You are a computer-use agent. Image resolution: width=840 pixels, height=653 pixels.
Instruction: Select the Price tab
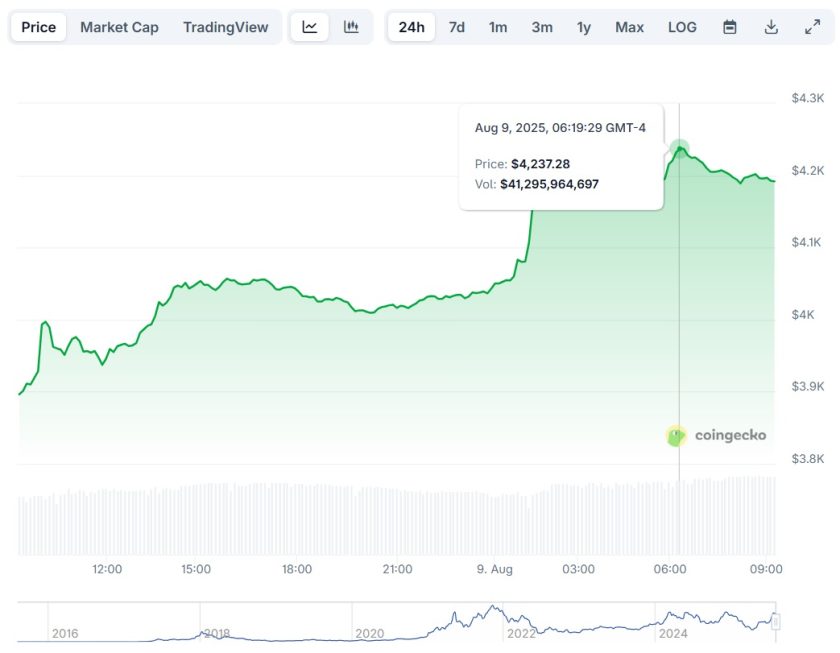click(x=39, y=27)
